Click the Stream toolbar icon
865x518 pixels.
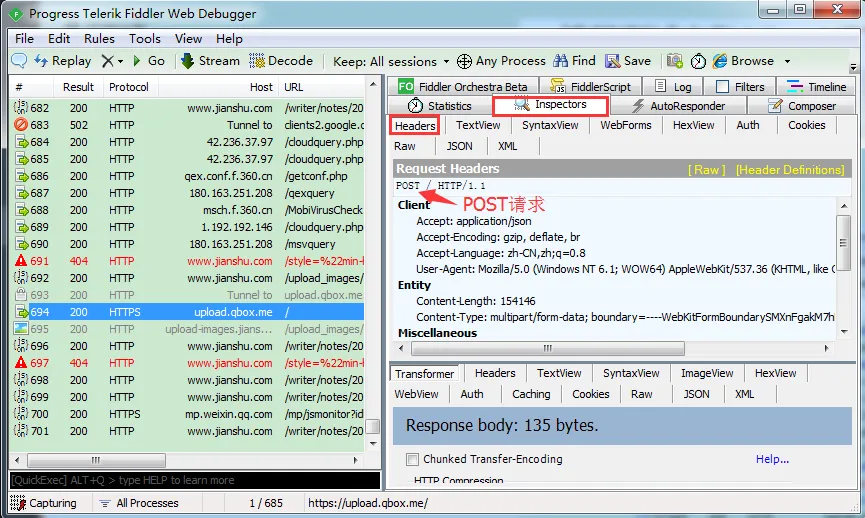click(188, 61)
